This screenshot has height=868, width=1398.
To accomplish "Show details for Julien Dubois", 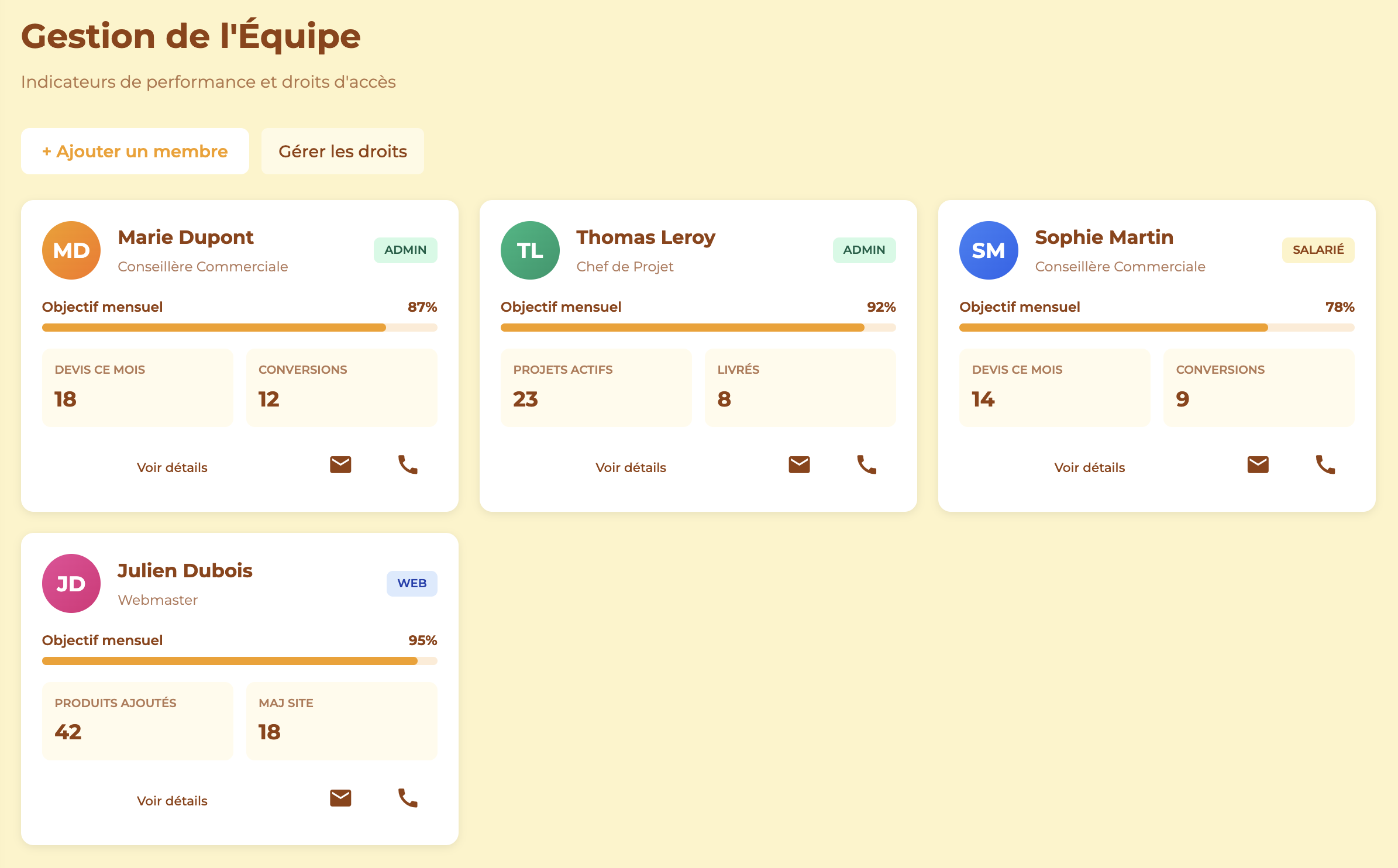I will (172, 801).
